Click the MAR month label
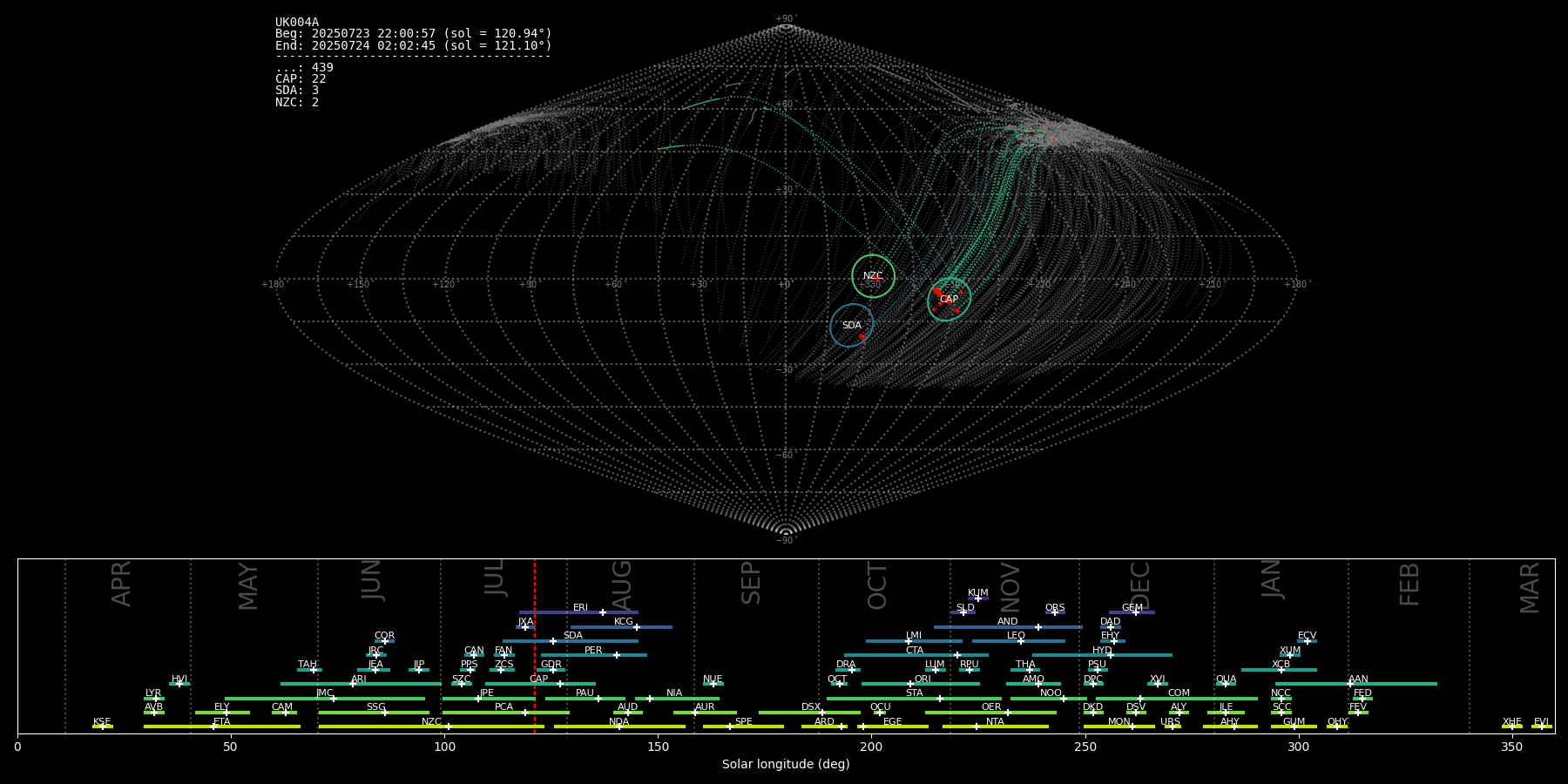1568x784 pixels. click(1530, 587)
